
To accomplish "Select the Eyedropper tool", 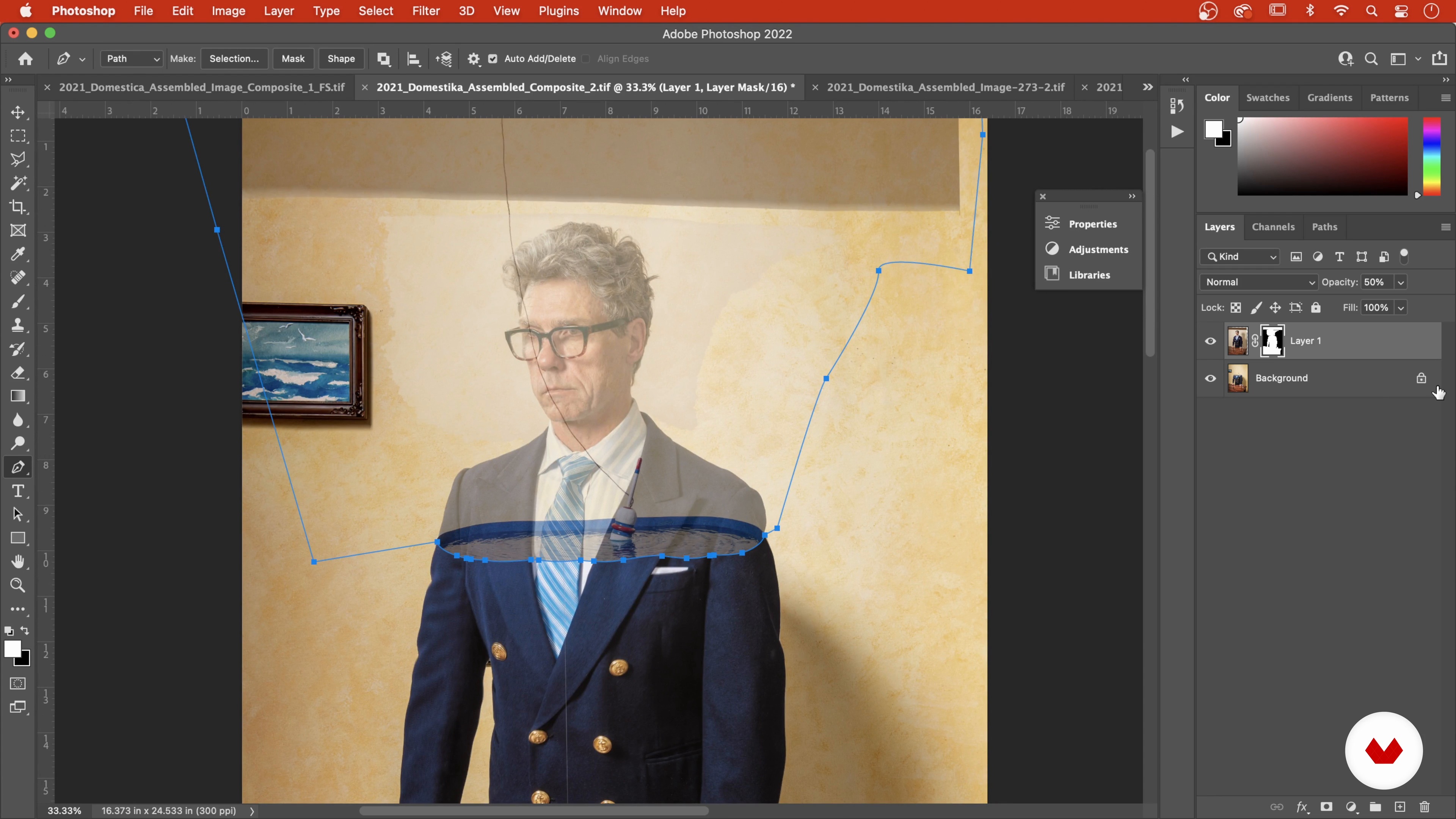I will [18, 254].
